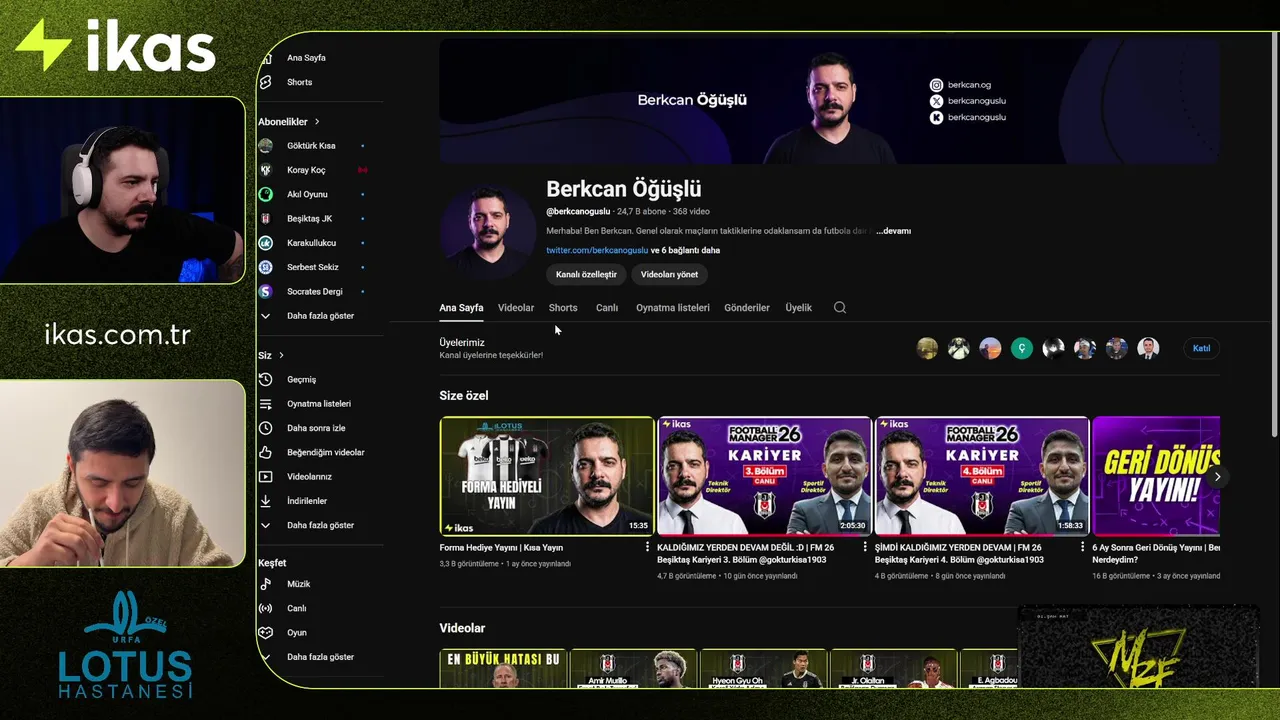1280x720 pixels.
Task: Open options menu for FM 26 3. Bölüm video
Action: [865, 547]
